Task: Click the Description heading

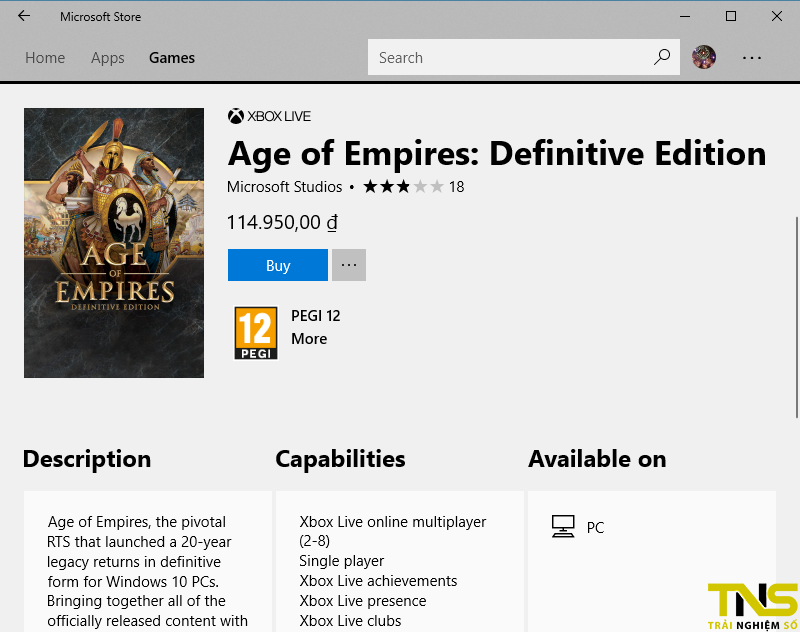Action: tap(87, 459)
